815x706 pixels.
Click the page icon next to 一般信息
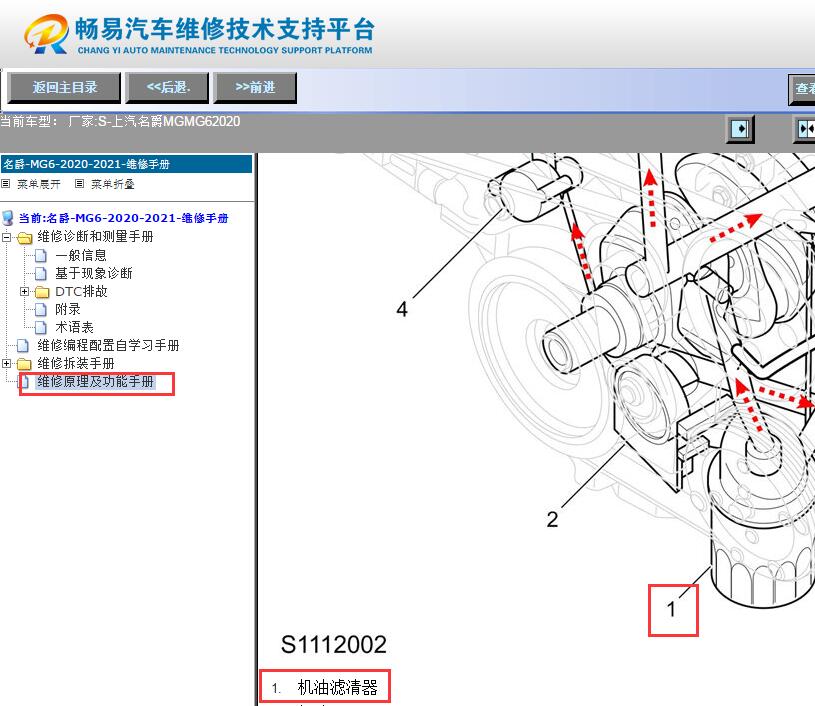click(41, 256)
